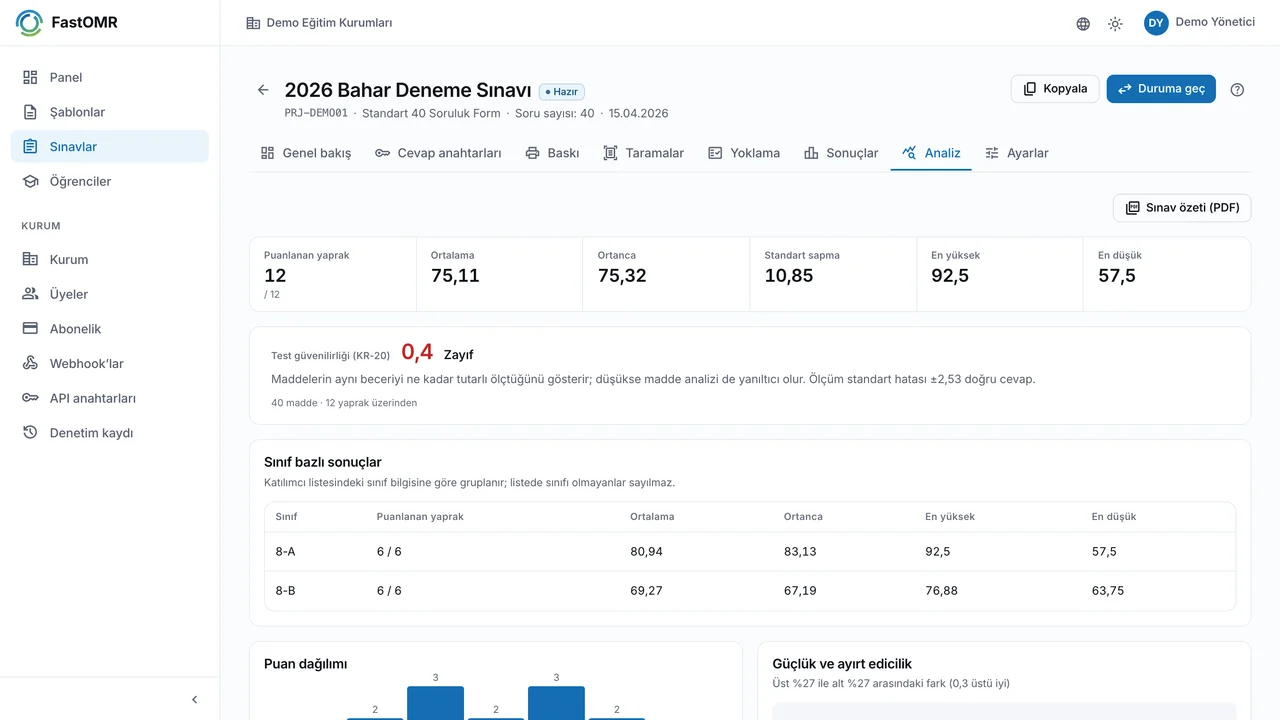Go to Şablonlar in sidebar
Viewport: 1280px width, 720px height.
tap(110, 112)
